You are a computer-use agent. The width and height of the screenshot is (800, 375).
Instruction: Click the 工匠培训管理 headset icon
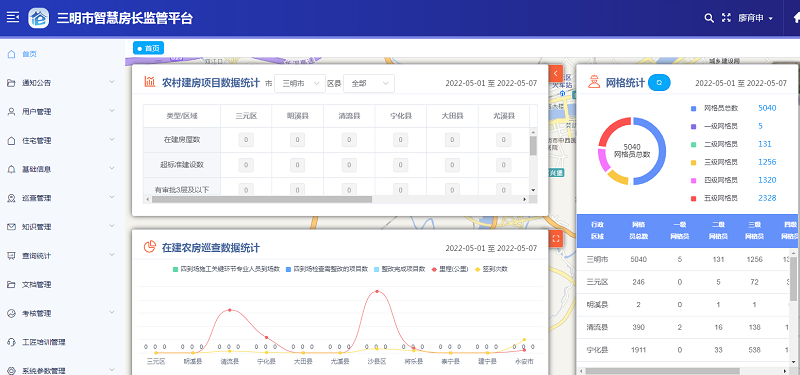[x=11, y=342]
